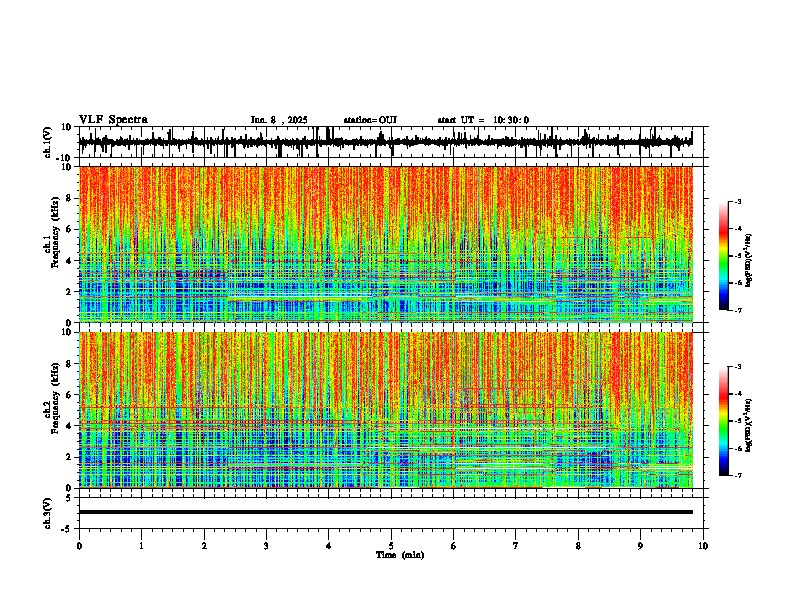Click the "7" tick on the time axis
Screen dimensions: 792x612
tap(516, 546)
